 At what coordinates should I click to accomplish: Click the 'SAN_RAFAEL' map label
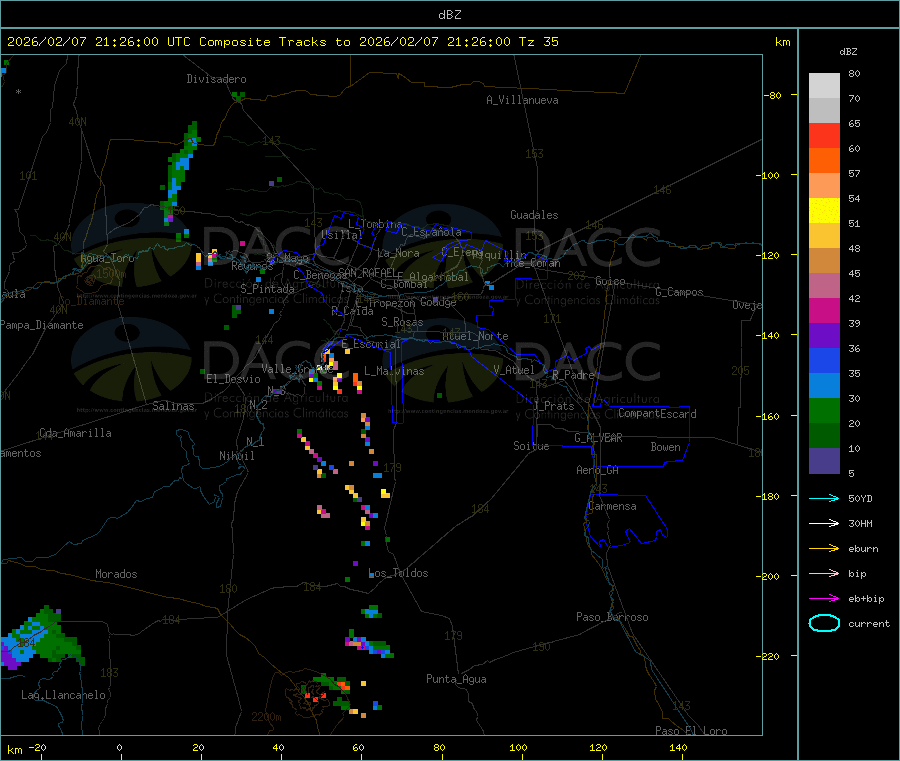coord(367,273)
